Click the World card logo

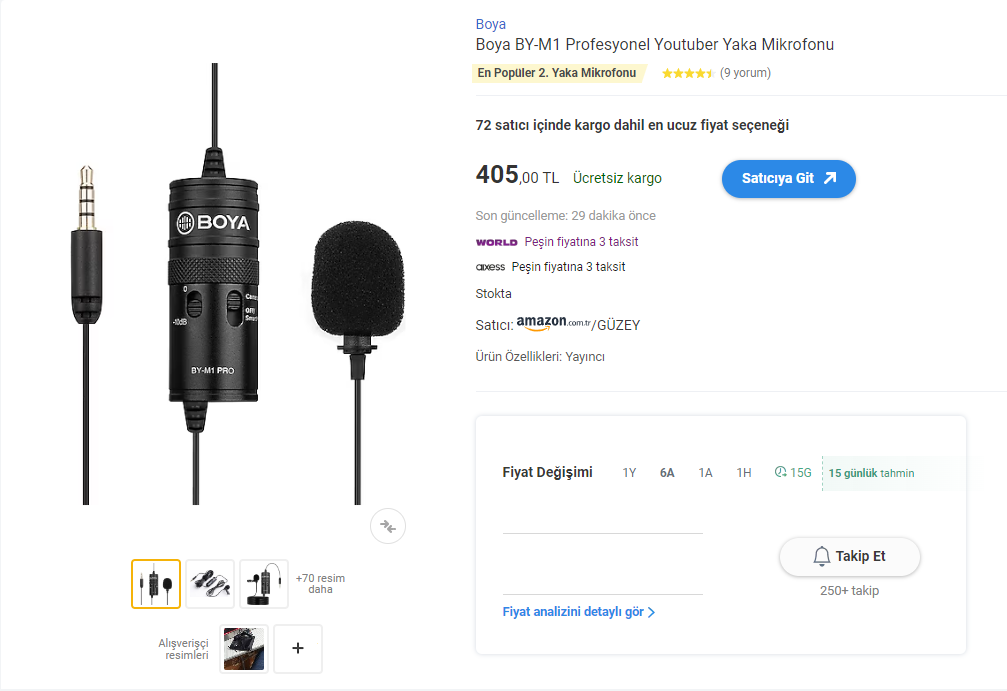(x=496, y=242)
